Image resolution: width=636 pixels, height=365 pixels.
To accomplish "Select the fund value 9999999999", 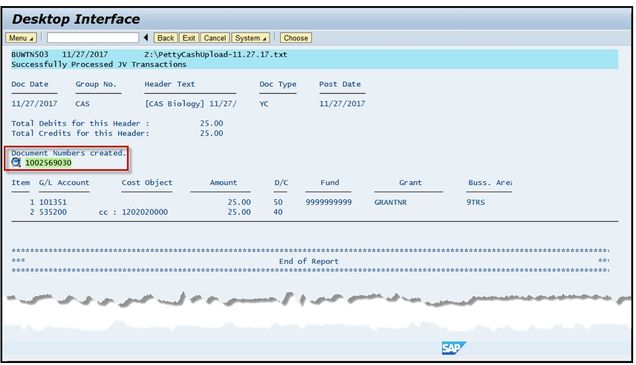I will [329, 202].
